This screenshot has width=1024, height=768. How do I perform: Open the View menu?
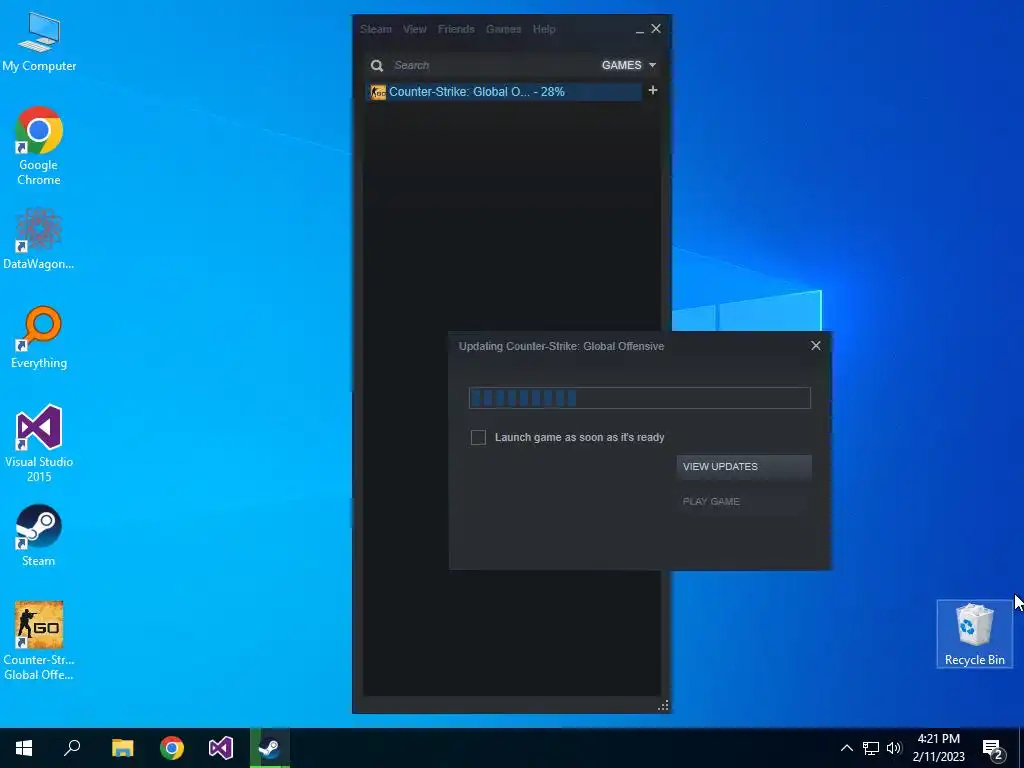pos(414,29)
